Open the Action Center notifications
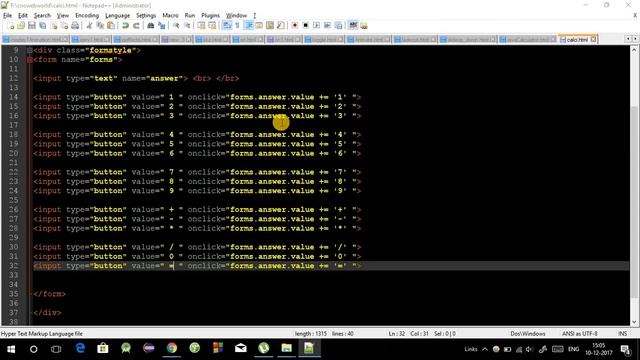The width and height of the screenshot is (640, 360). click(x=625, y=349)
